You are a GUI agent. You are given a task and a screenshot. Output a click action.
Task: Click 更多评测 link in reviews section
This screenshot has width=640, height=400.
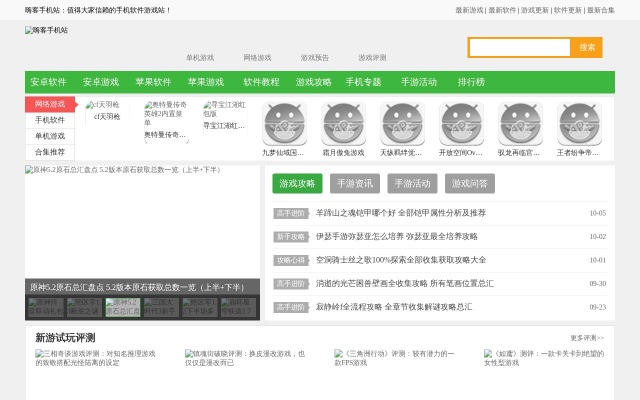(587, 338)
